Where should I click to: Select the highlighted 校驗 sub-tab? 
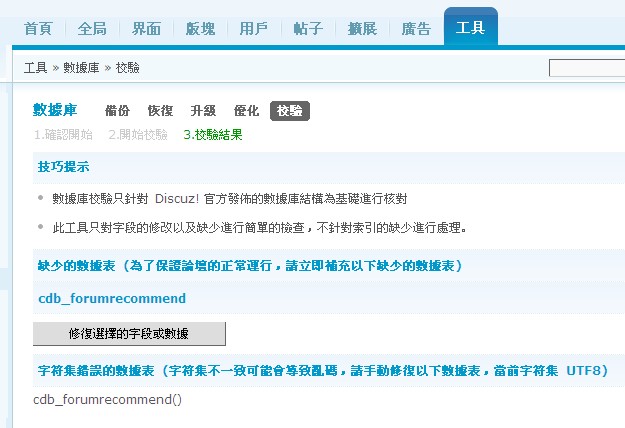290,111
